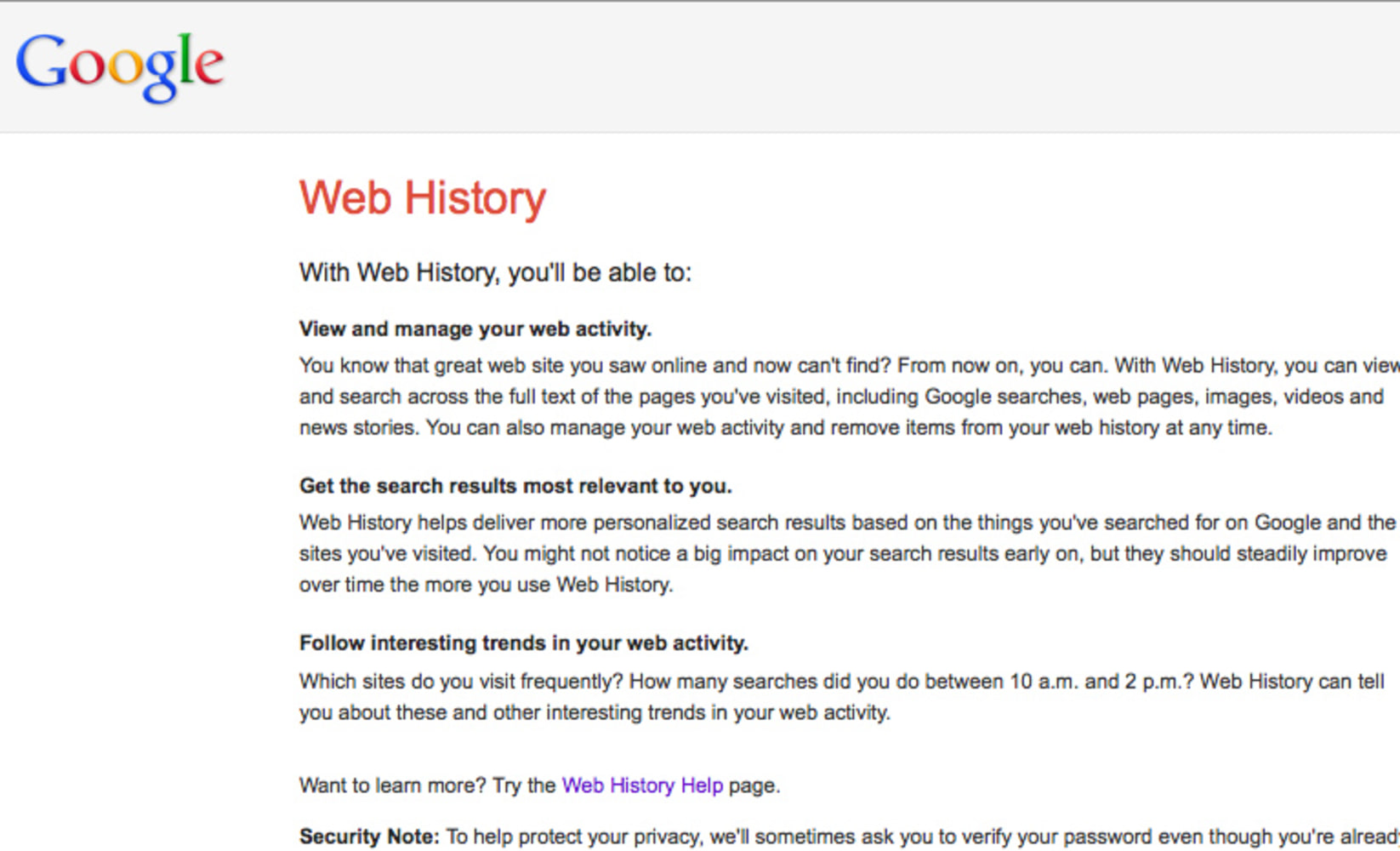Click the bold "Security Note:" label
The height and width of the screenshot is (851, 1400).
click(x=369, y=837)
